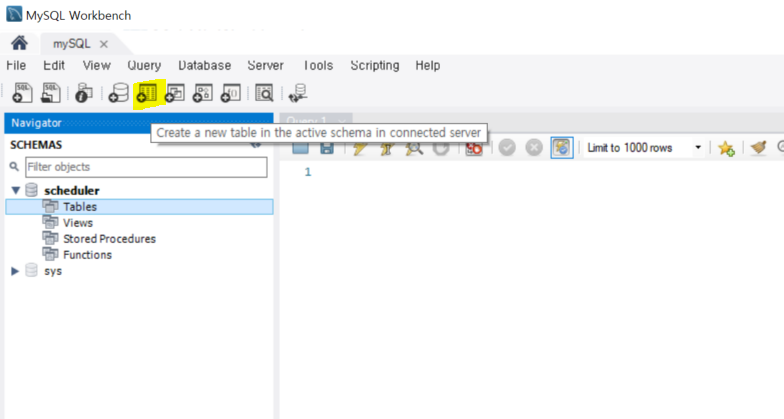Create a new schema toolbar icon
This screenshot has height=419, width=784.
(118, 93)
